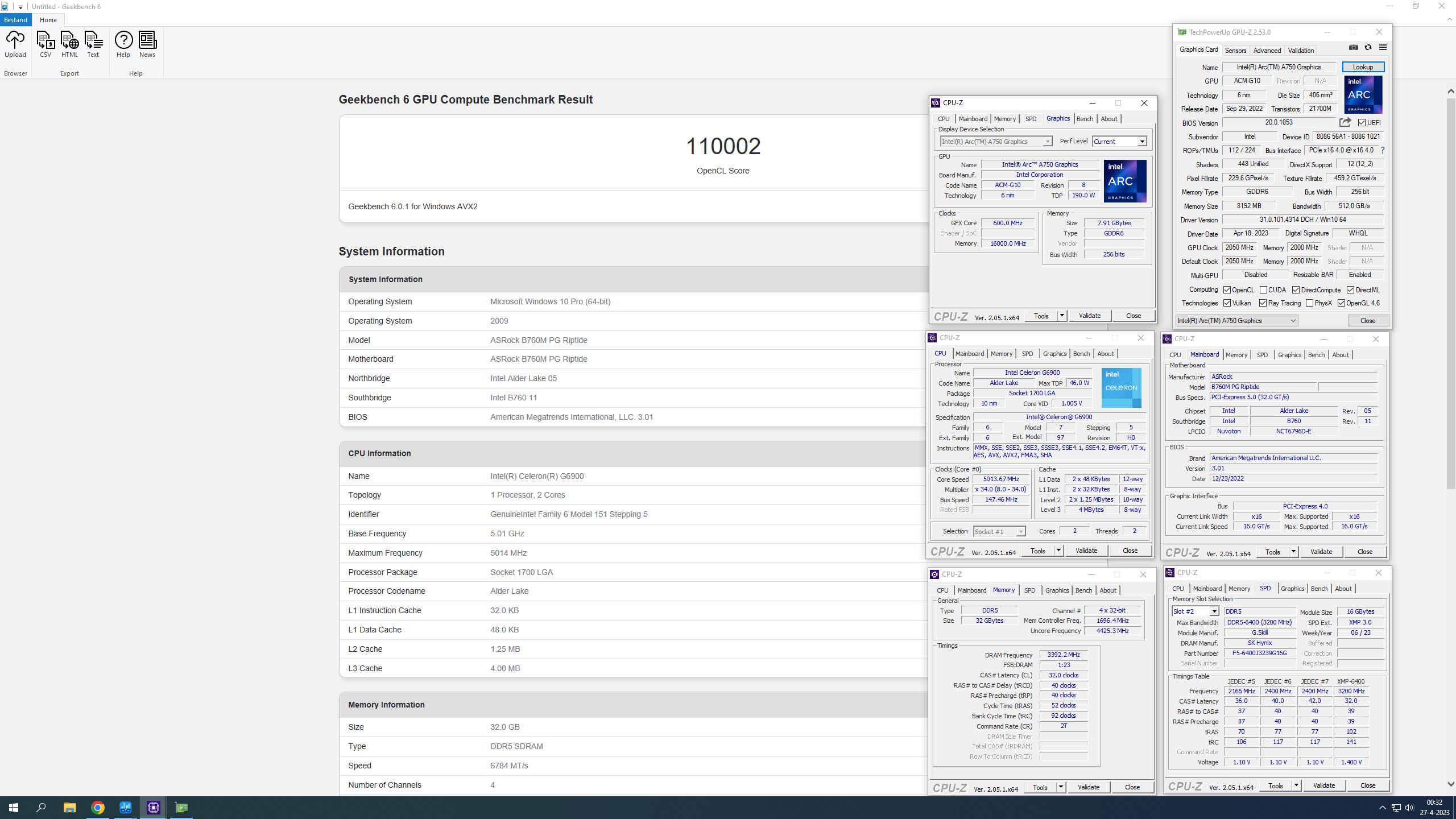Click GPU-Z refresh icon

click(1368, 47)
